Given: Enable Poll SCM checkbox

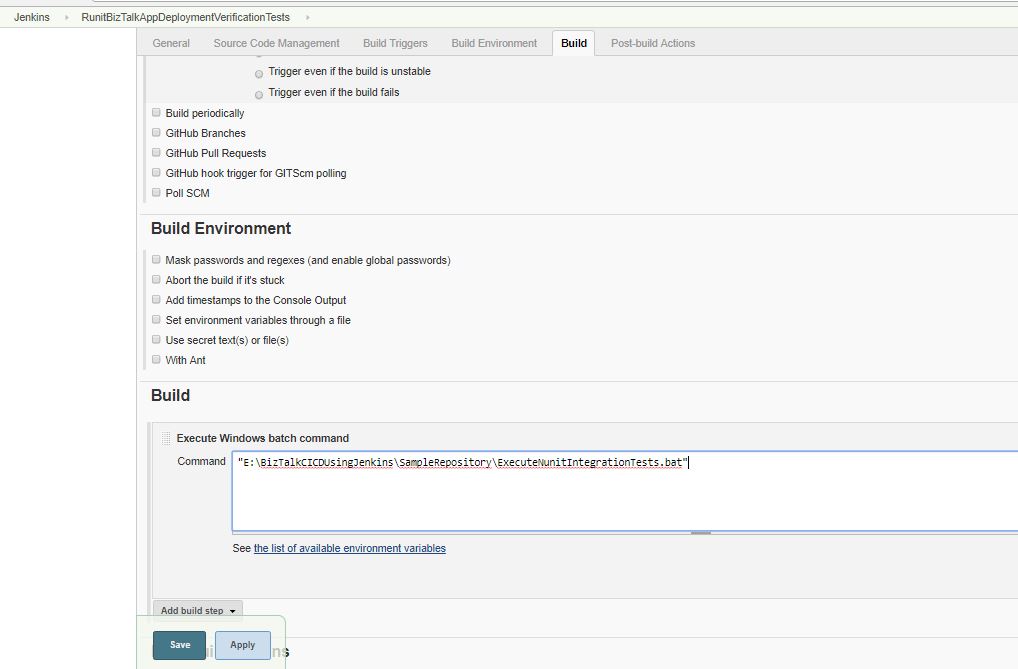Looking at the screenshot, I should tap(156, 192).
